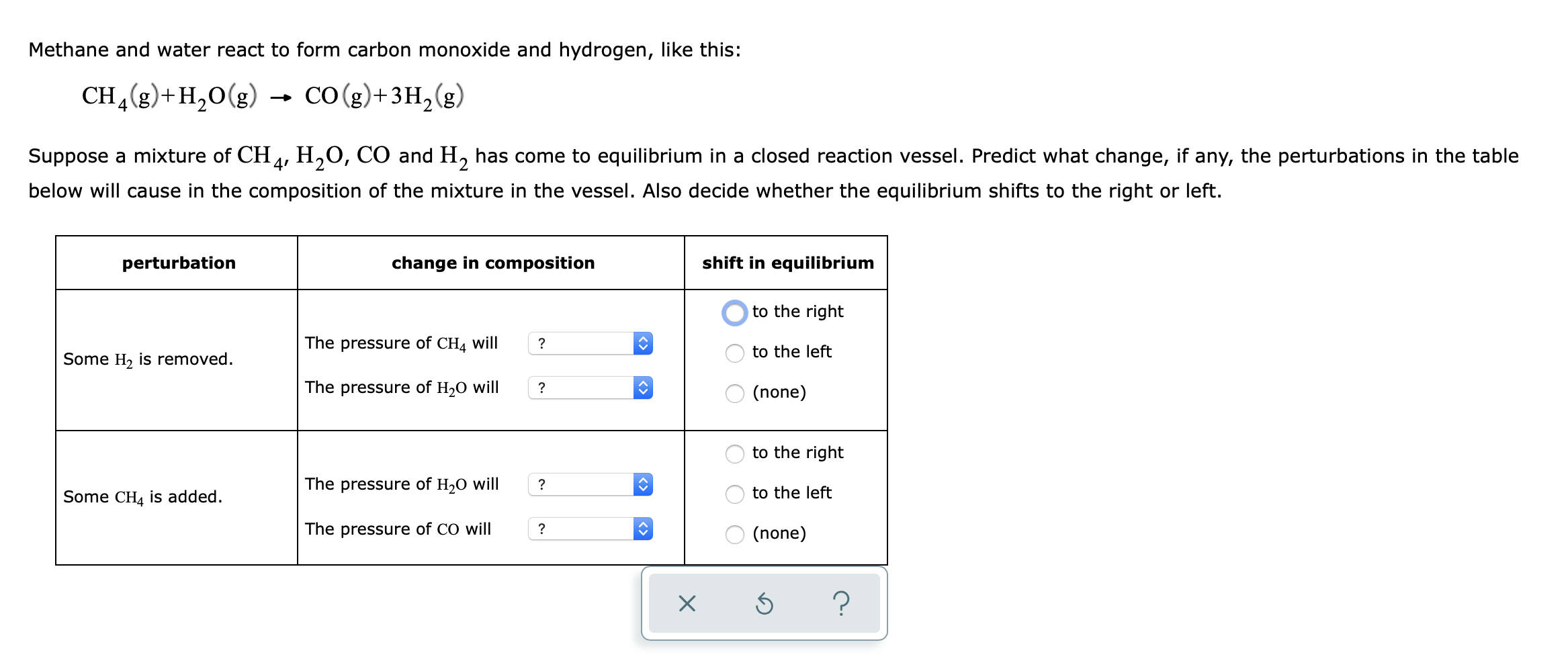This screenshot has width=1568, height=665.
Task: Click the 'Some CH4 is added.' cell
Action: tap(142, 497)
